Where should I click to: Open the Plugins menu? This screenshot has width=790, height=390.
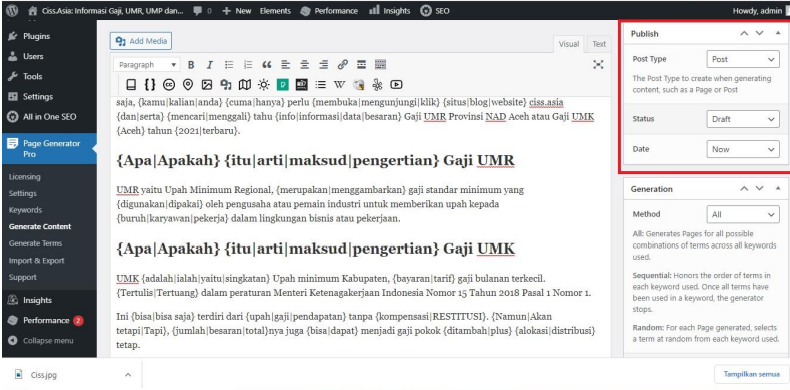tap(49, 36)
